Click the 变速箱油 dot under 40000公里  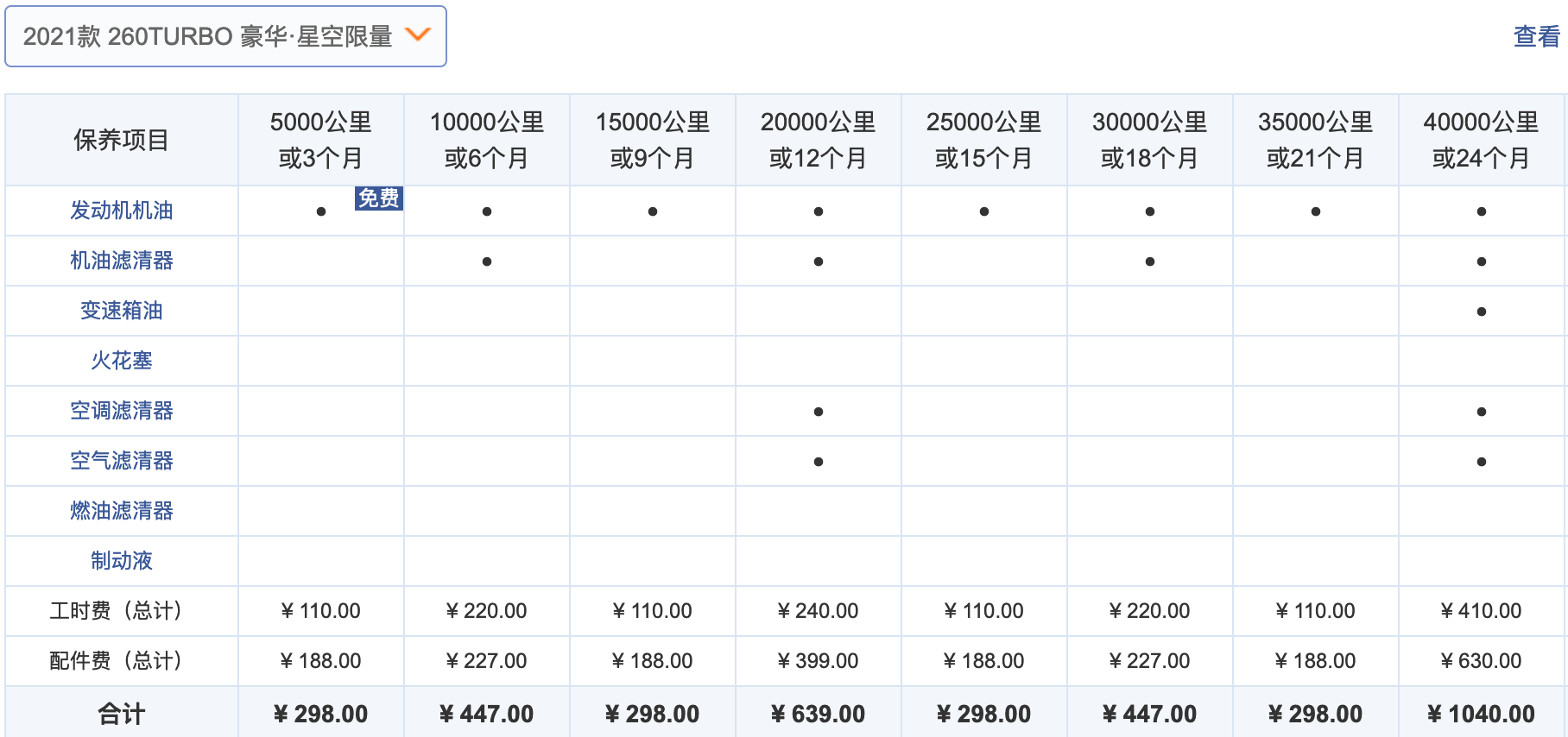pos(1482,312)
